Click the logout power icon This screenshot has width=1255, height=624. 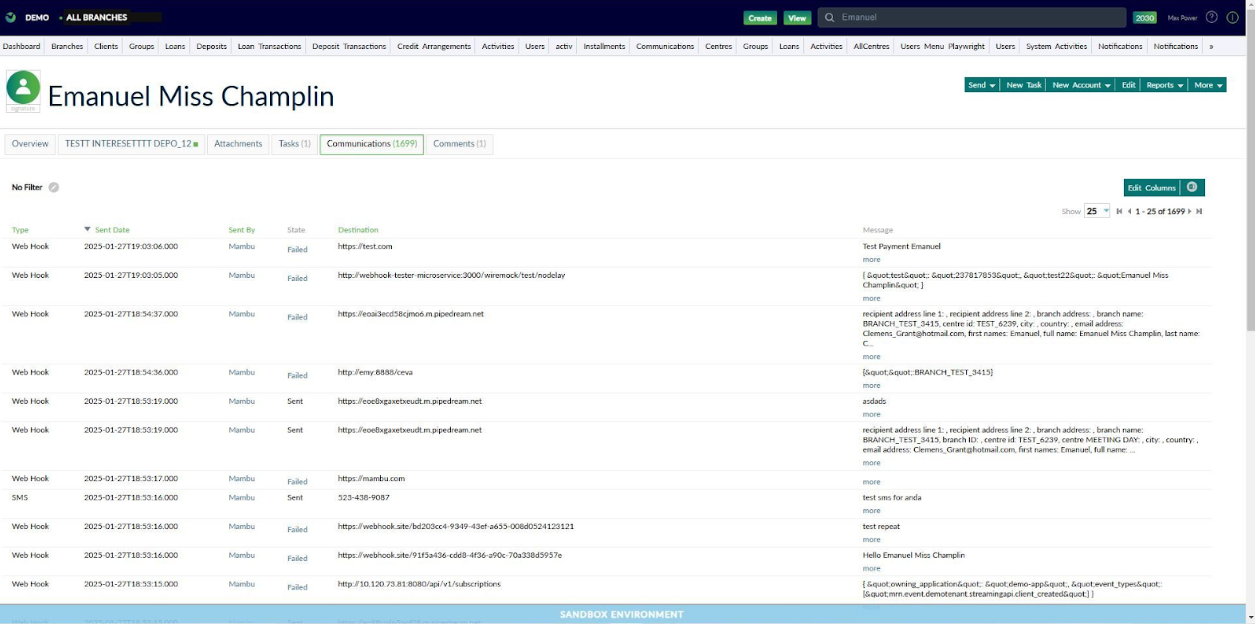[1232, 16]
